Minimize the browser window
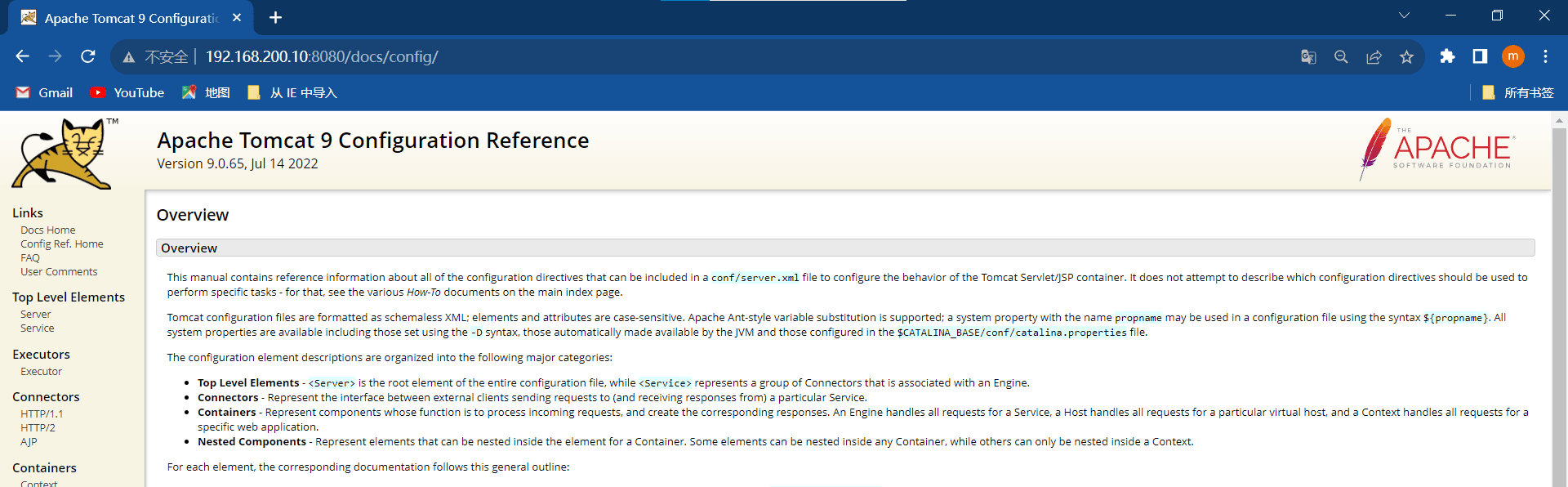Viewport: 1568px width, 487px height. click(x=1450, y=16)
